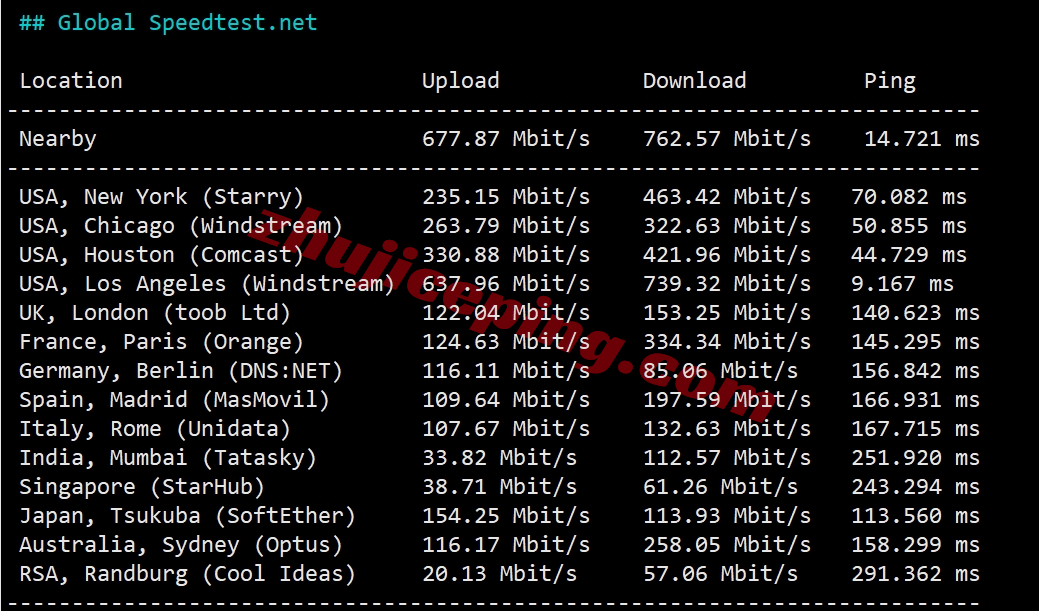Select the Ping column header
The image size is (1039, 611).
[x=890, y=81]
